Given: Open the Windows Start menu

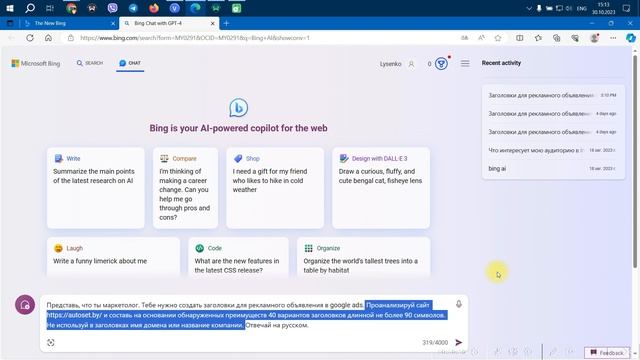Looking at the screenshot, I should [x=10, y=8].
